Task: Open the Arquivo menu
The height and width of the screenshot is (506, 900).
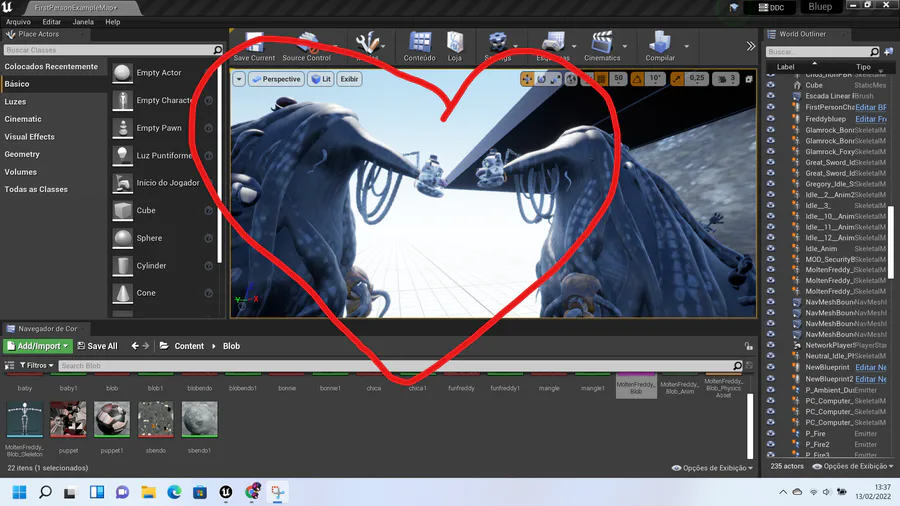Action: click(x=18, y=22)
